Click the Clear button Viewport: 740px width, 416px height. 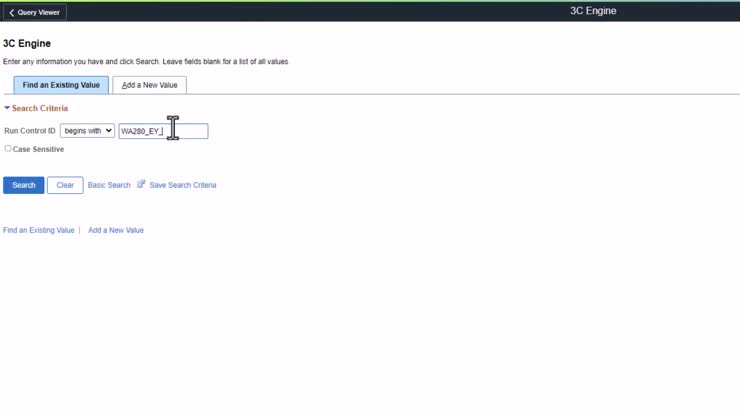tap(65, 185)
